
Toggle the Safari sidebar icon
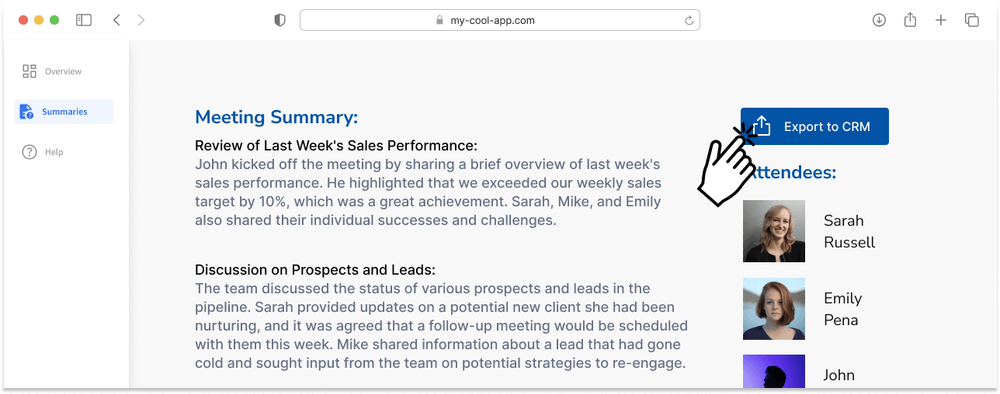(84, 20)
